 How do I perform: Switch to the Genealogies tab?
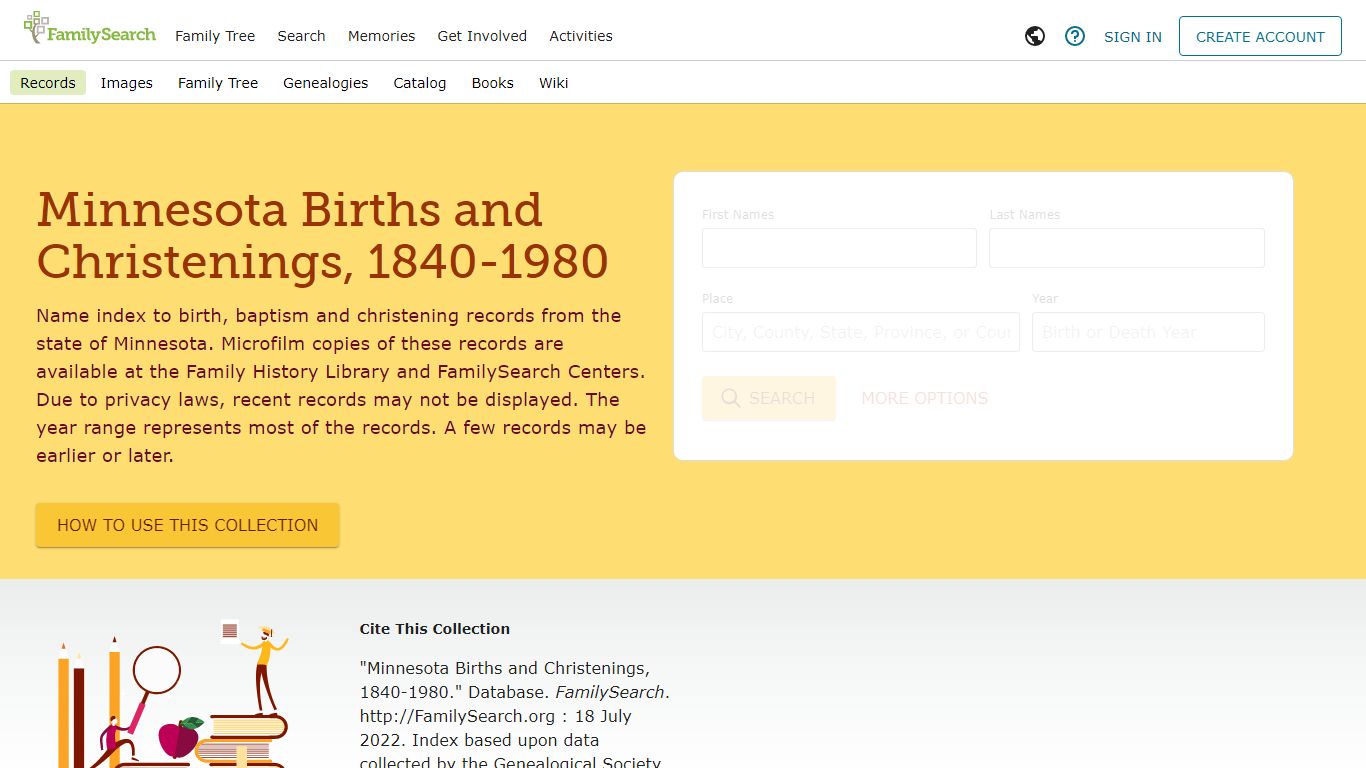(326, 83)
